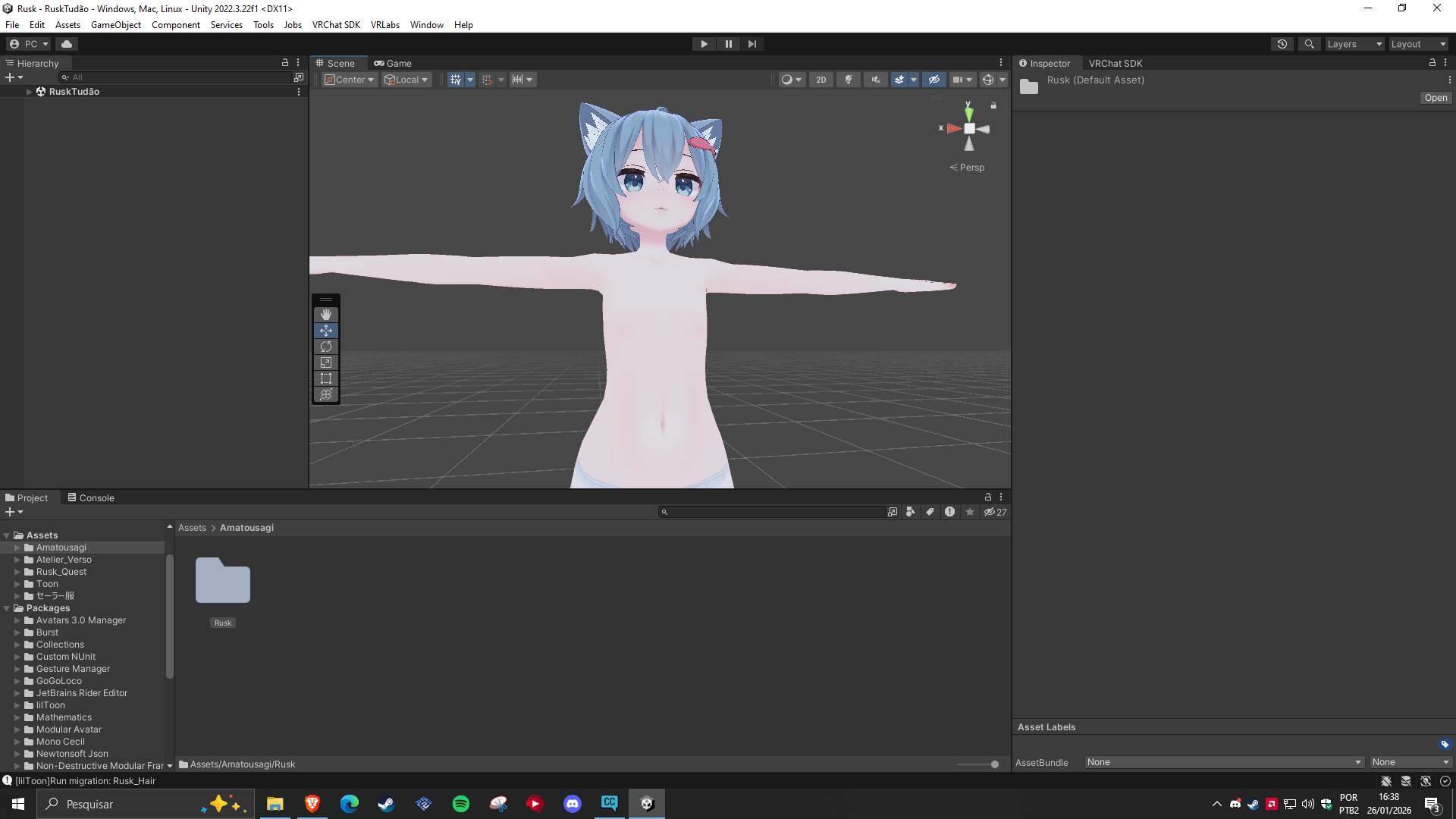The width and height of the screenshot is (1456, 819).
Task: Select the Rect tool
Action: [x=326, y=378]
